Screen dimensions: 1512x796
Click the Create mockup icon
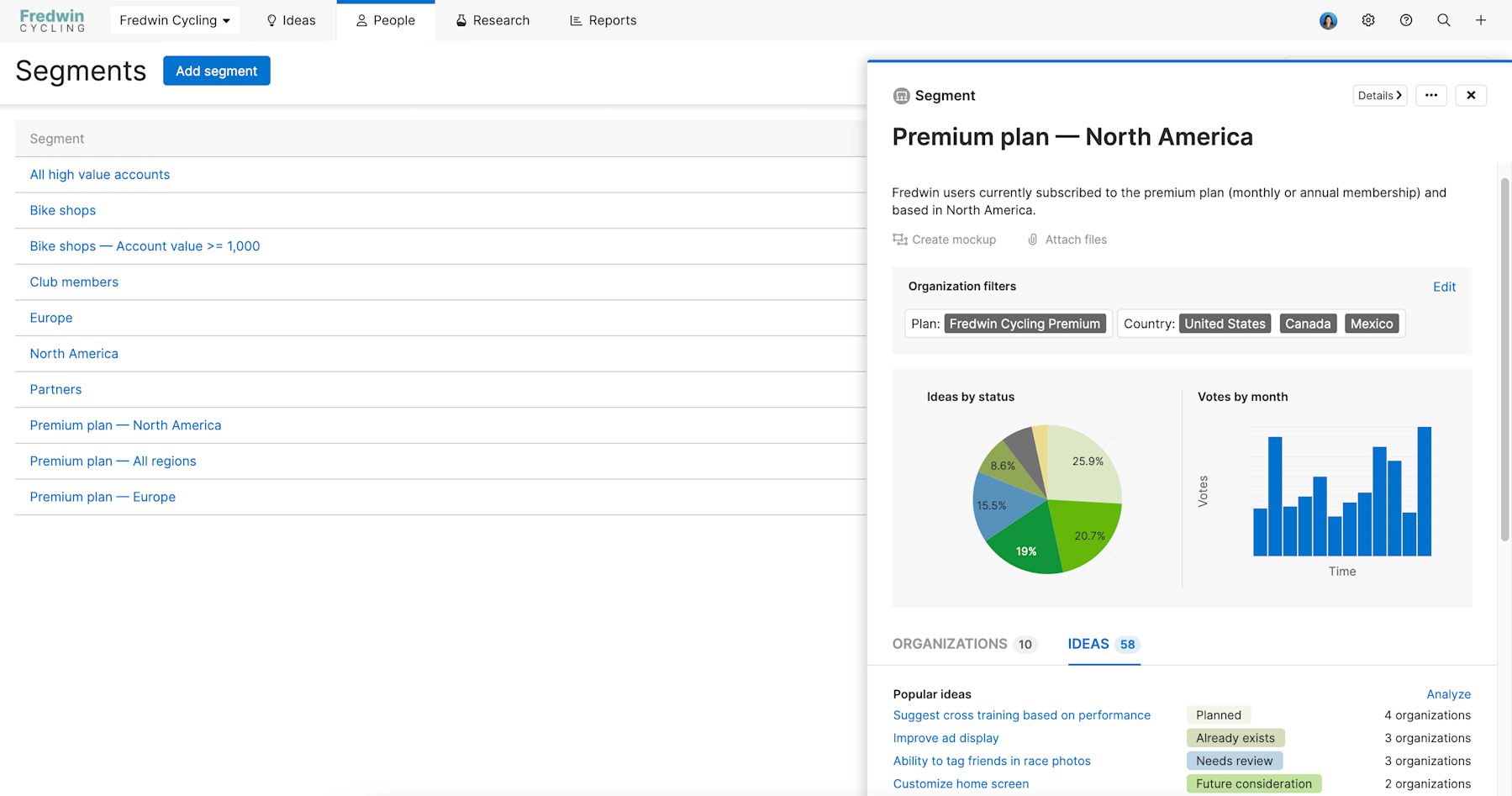(x=900, y=240)
